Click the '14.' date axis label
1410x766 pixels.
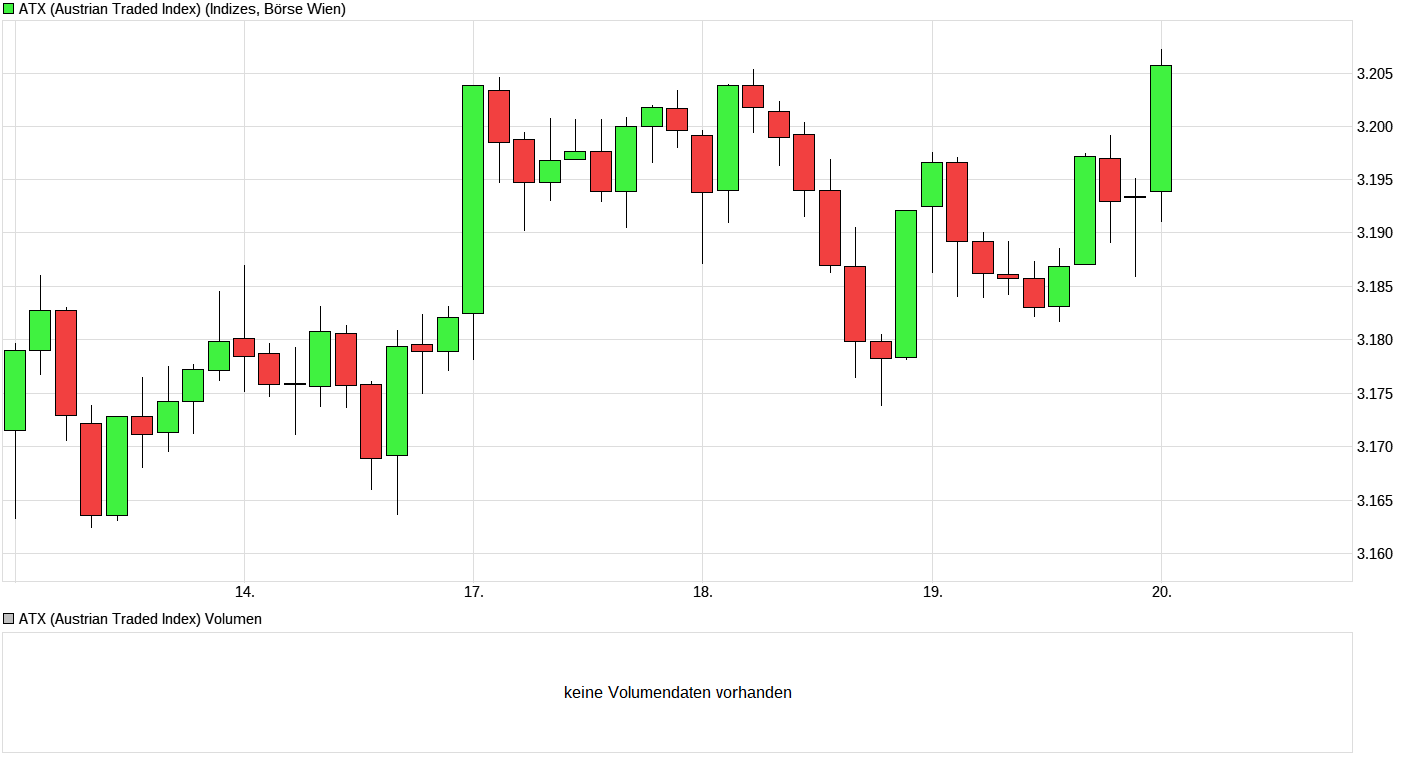(x=244, y=592)
